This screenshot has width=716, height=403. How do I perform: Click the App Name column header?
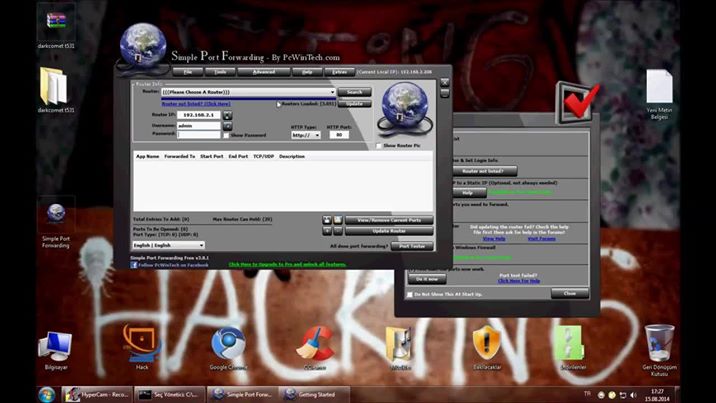pyautogui.click(x=147, y=157)
